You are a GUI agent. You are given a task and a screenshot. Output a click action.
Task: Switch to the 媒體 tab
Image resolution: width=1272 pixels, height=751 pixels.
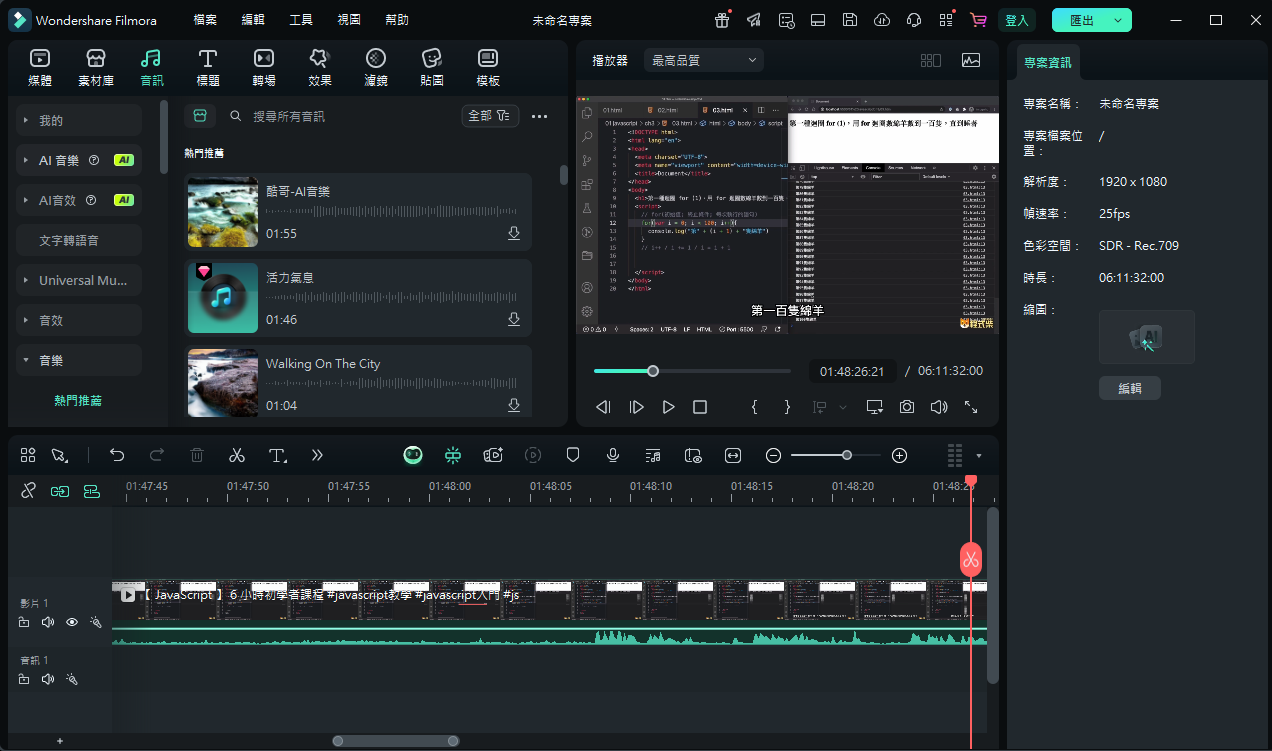(40, 67)
